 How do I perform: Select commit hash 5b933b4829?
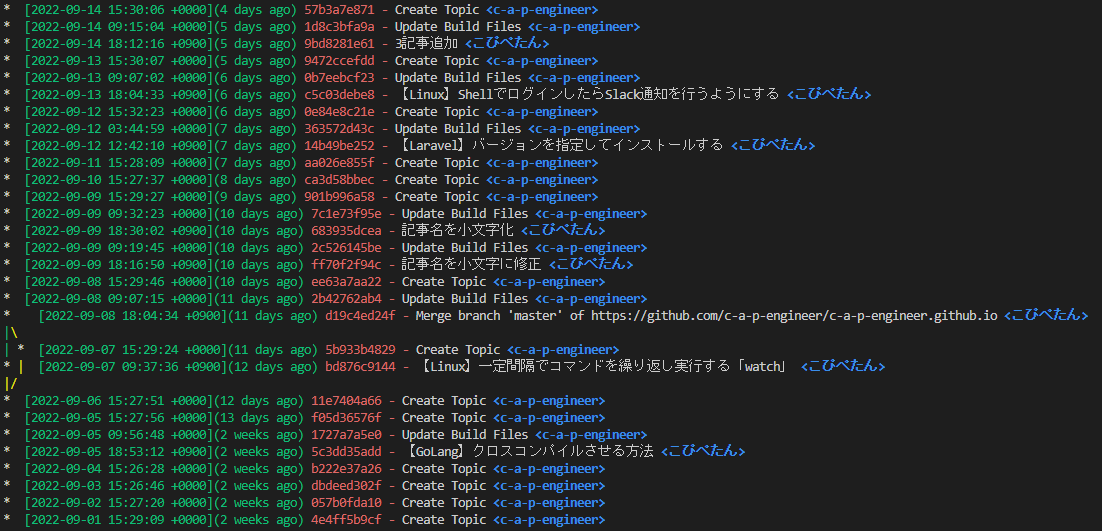coord(360,349)
